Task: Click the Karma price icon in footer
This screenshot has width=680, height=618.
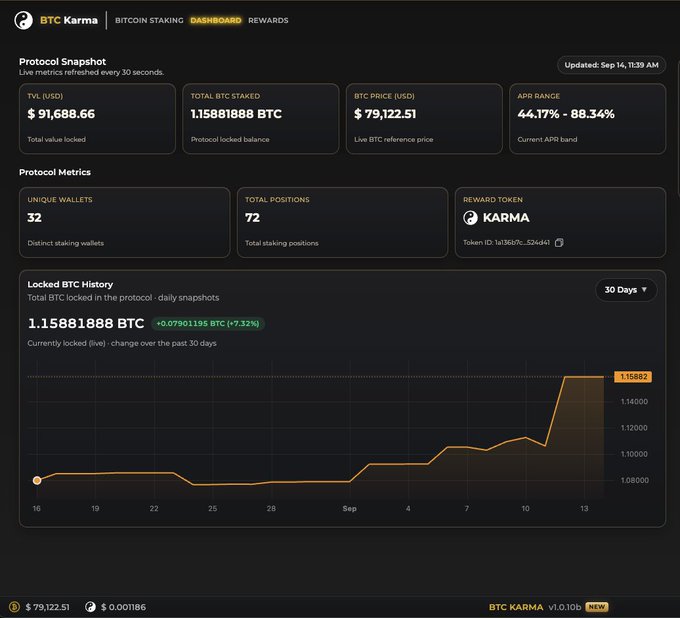Action: (x=90, y=606)
